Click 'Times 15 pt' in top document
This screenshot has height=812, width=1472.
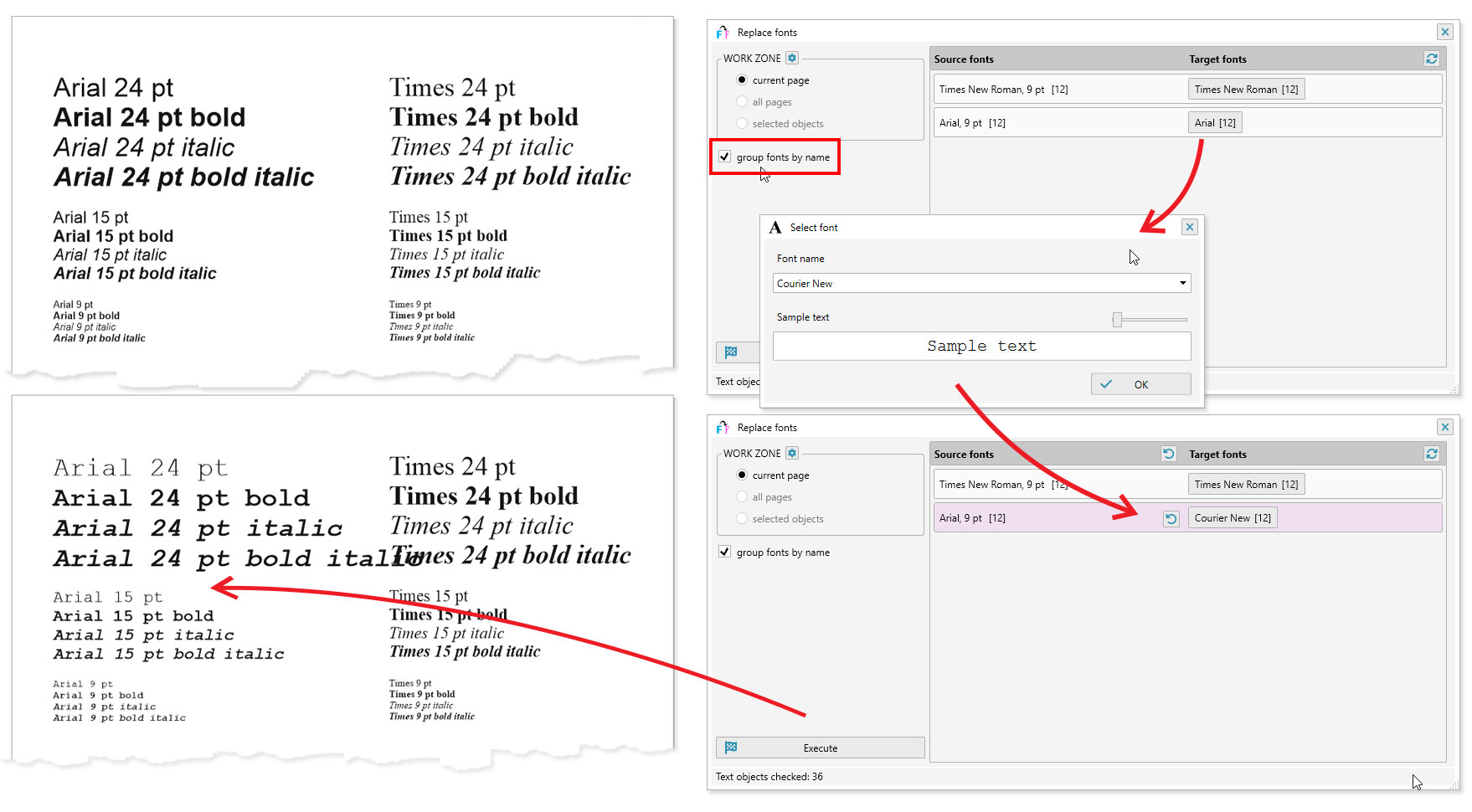[x=428, y=218]
